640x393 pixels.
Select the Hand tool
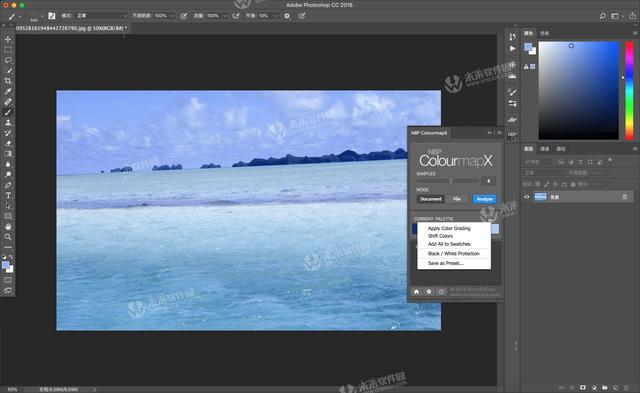(8, 226)
